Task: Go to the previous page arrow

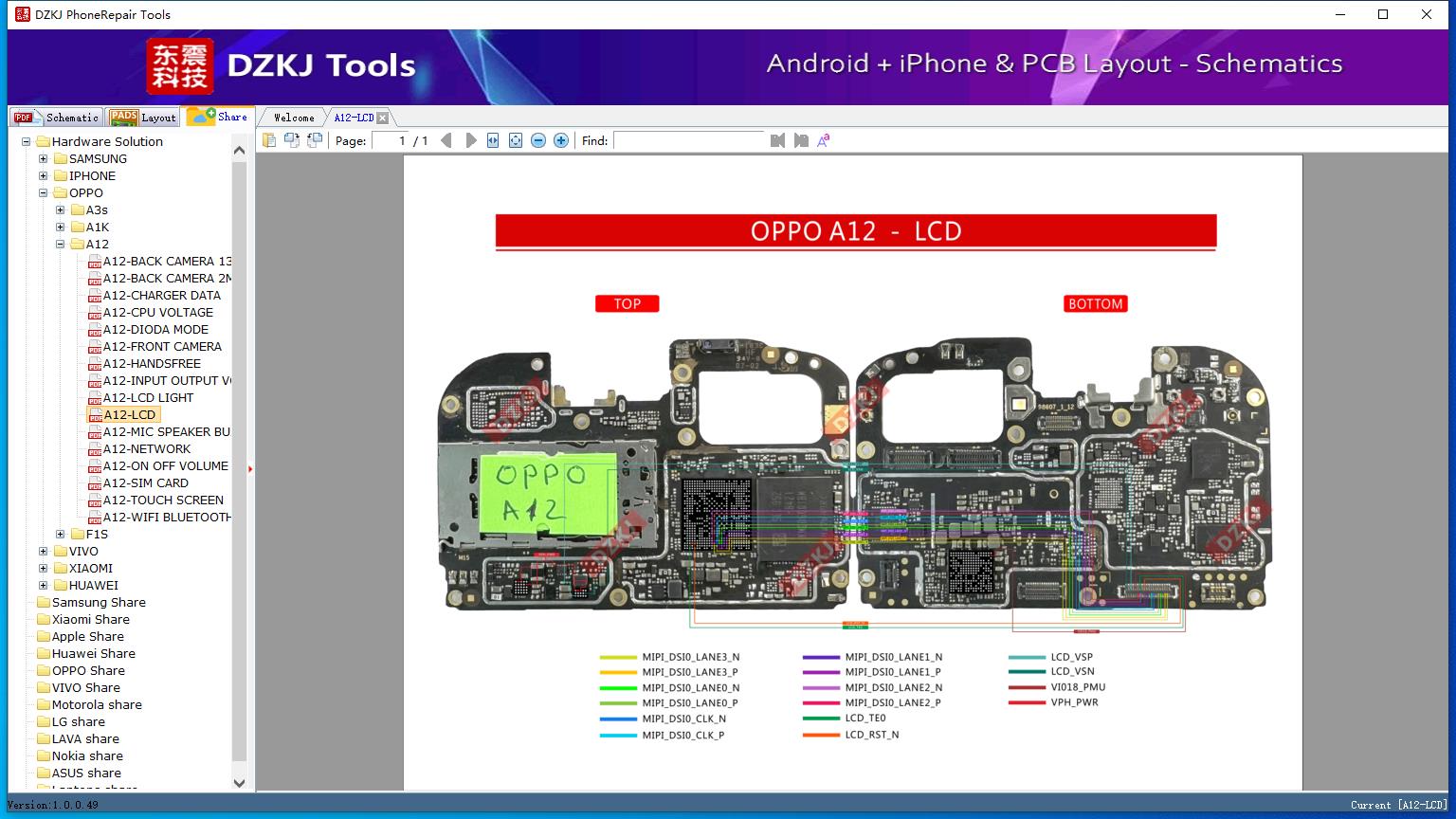Action: (446, 140)
